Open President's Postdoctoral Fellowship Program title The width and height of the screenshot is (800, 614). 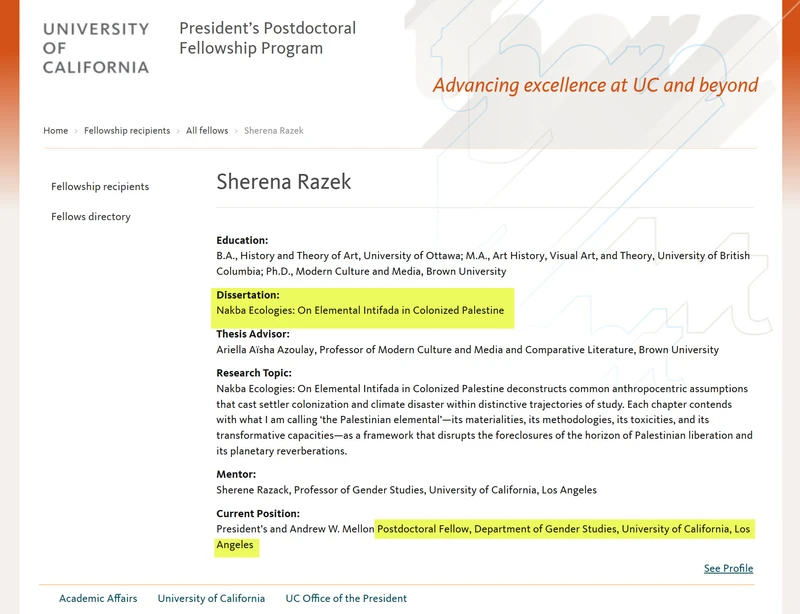coord(267,38)
